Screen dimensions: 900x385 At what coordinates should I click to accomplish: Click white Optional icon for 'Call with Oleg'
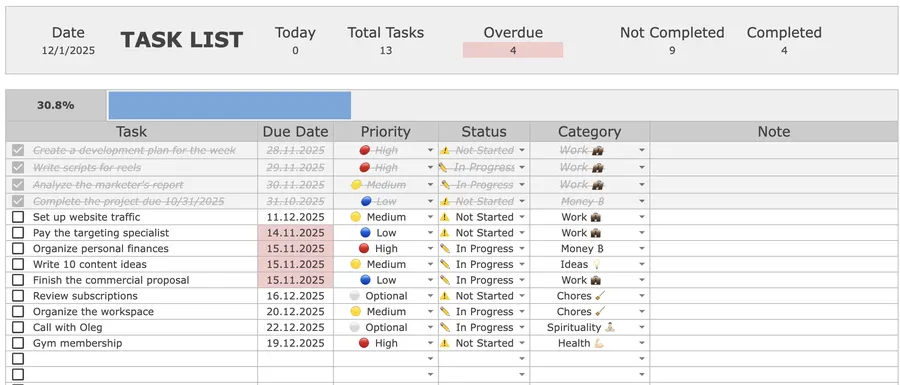click(x=355, y=328)
